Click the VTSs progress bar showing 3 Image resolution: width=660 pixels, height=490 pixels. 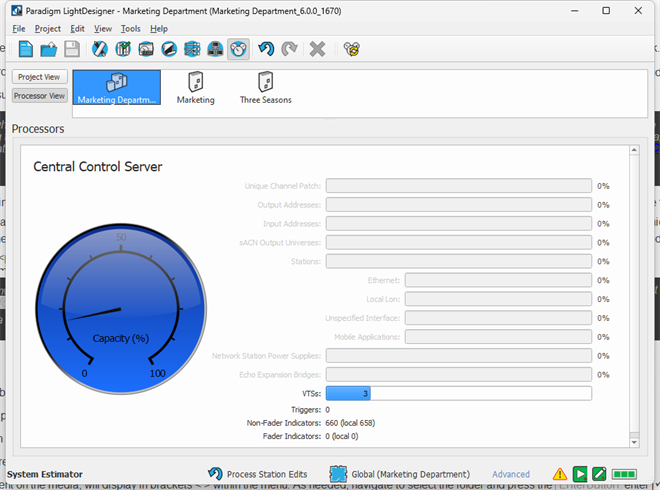click(x=459, y=394)
